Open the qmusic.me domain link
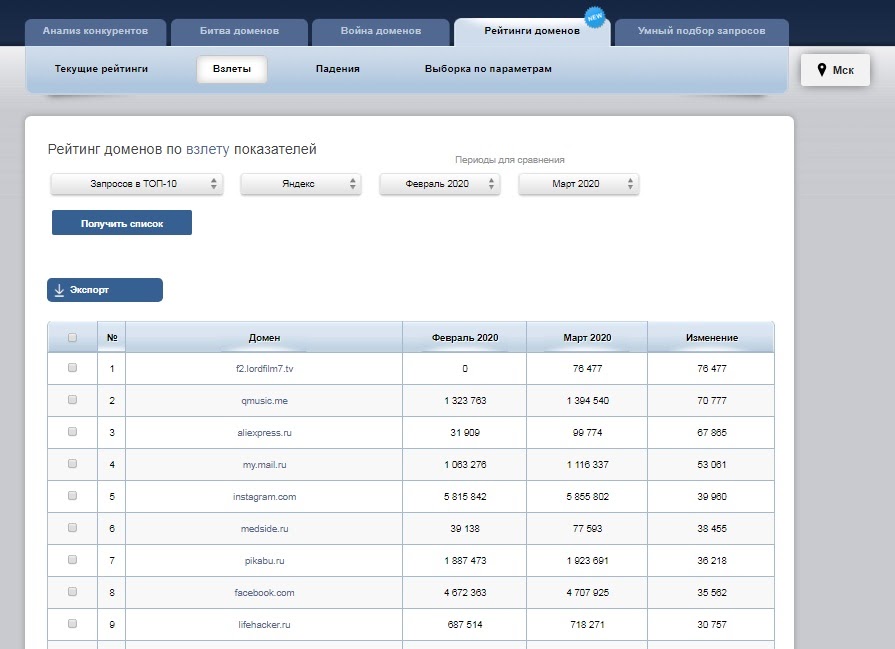The height and width of the screenshot is (649, 895). [264, 401]
